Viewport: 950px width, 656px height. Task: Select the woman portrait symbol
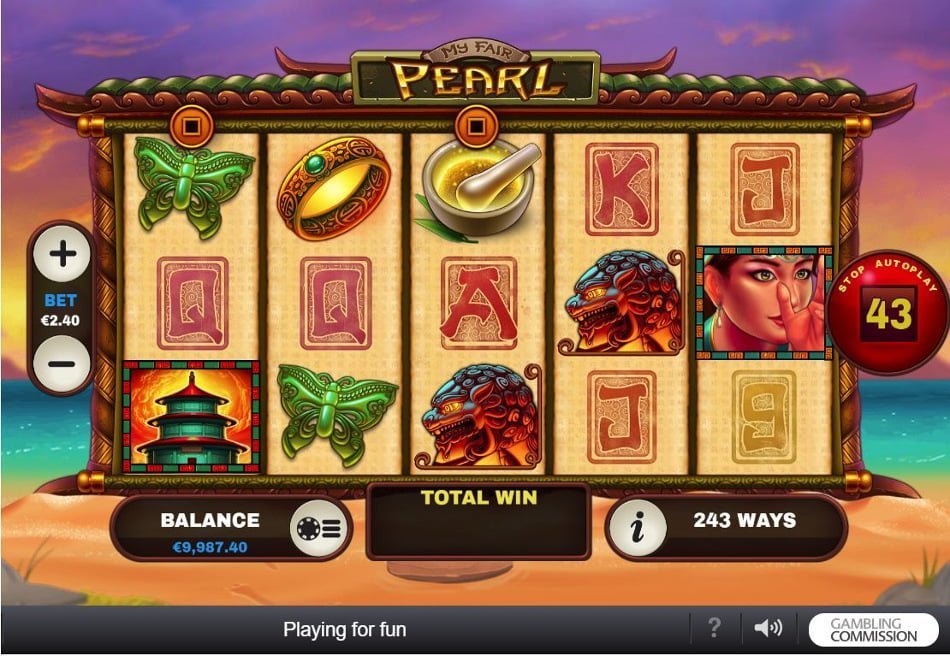765,303
